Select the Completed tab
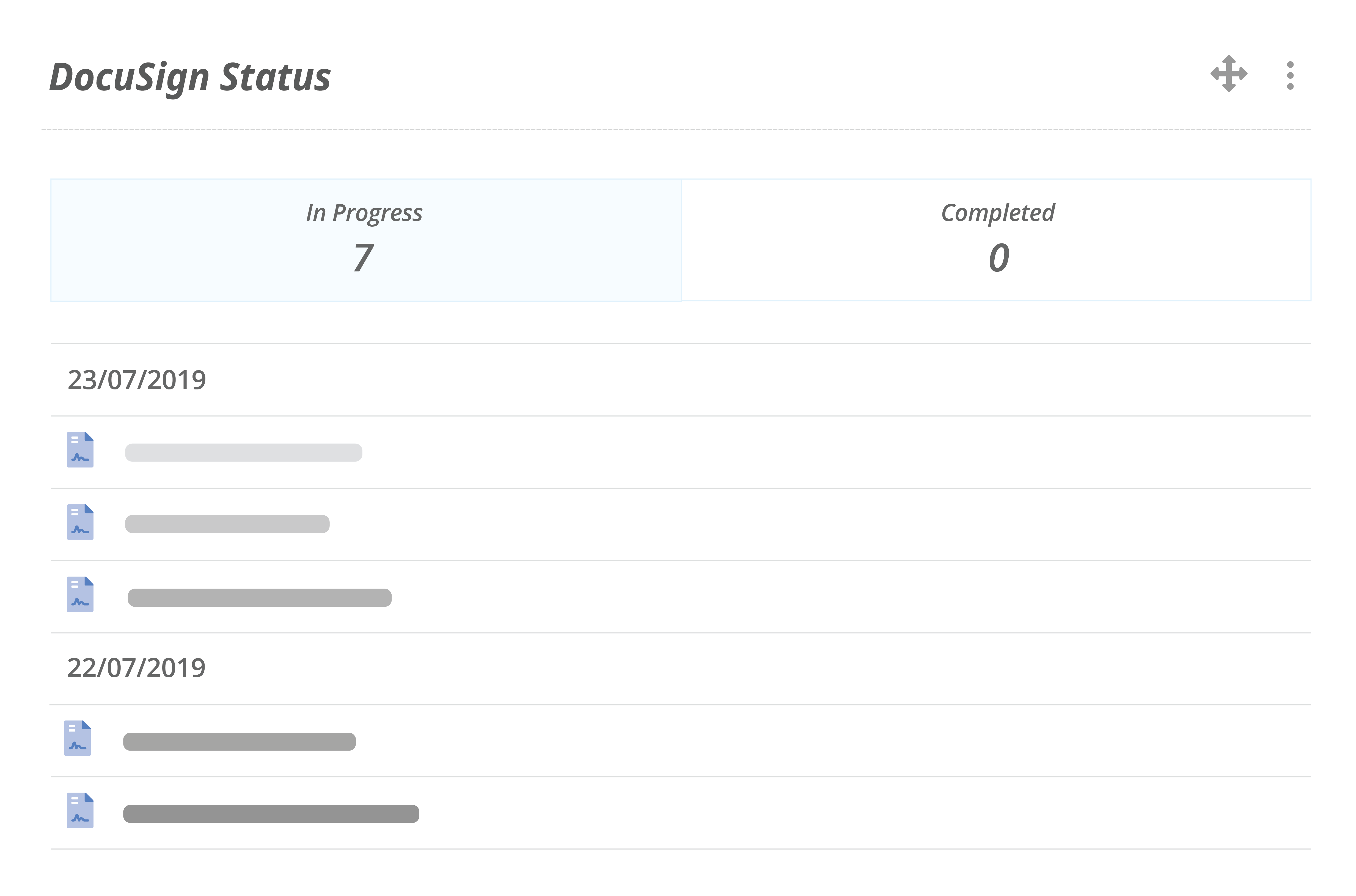The image size is (1356, 896). 996,240
